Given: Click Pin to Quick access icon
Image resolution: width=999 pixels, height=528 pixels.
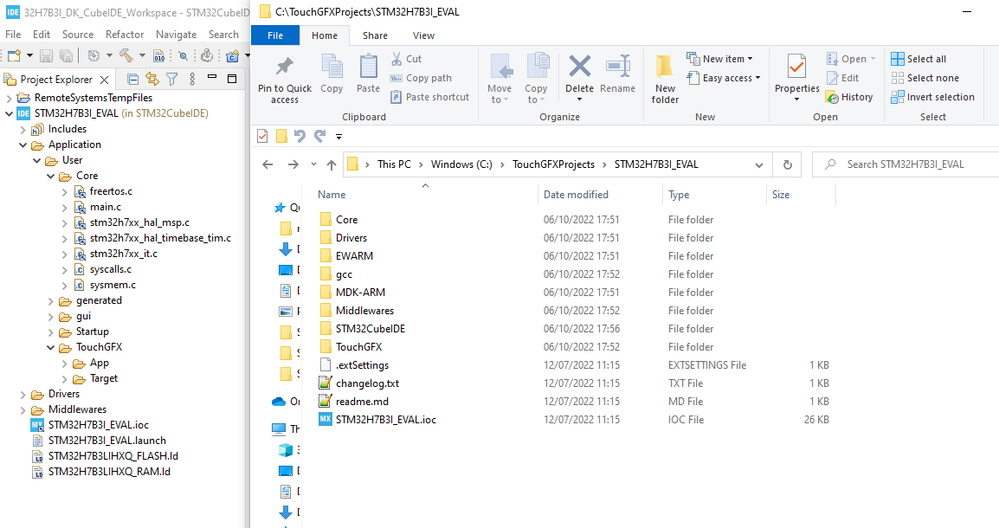Looking at the screenshot, I should [x=284, y=66].
